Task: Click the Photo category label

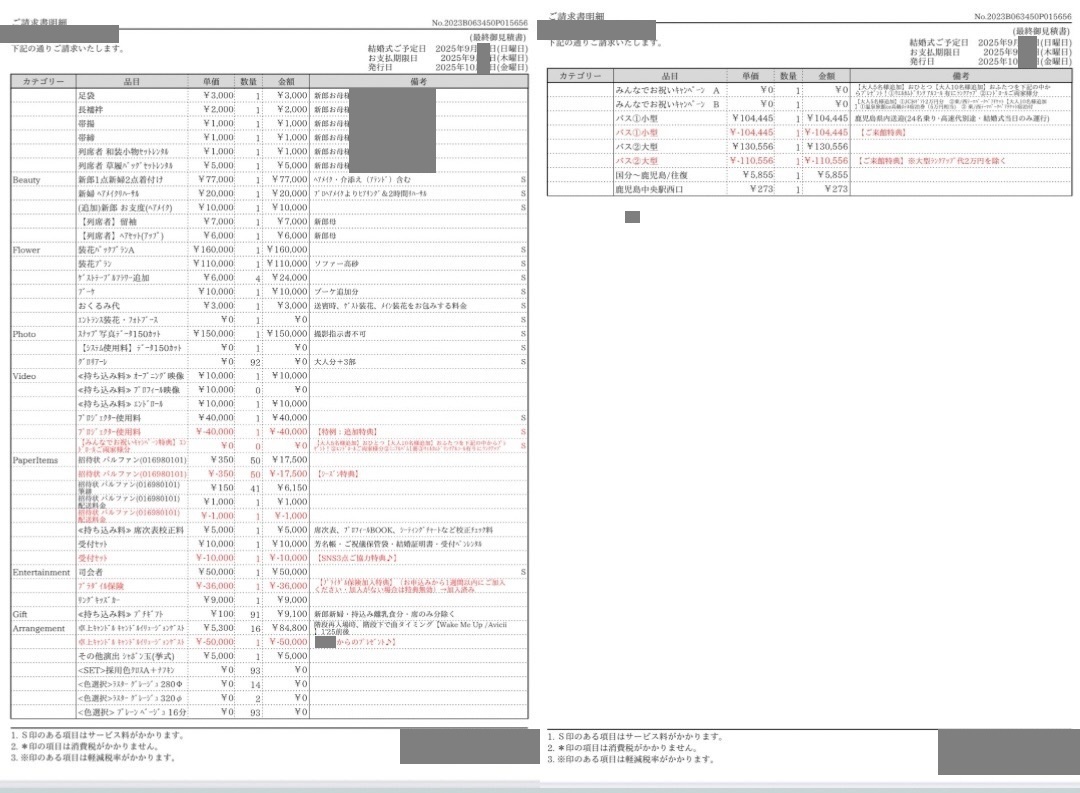Action: pyautogui.click(x=25, y=334)
